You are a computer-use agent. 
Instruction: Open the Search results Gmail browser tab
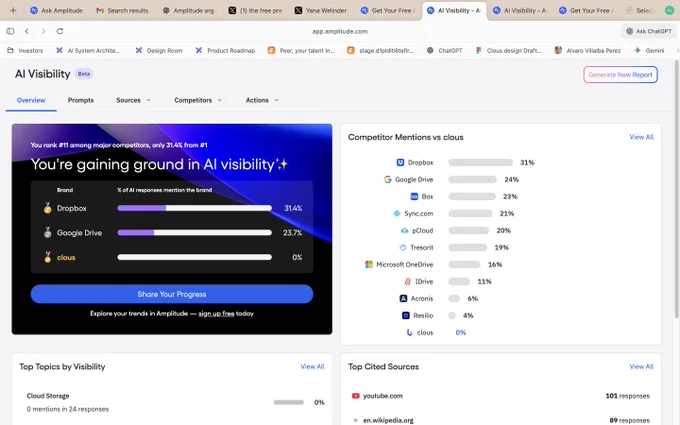122,10
